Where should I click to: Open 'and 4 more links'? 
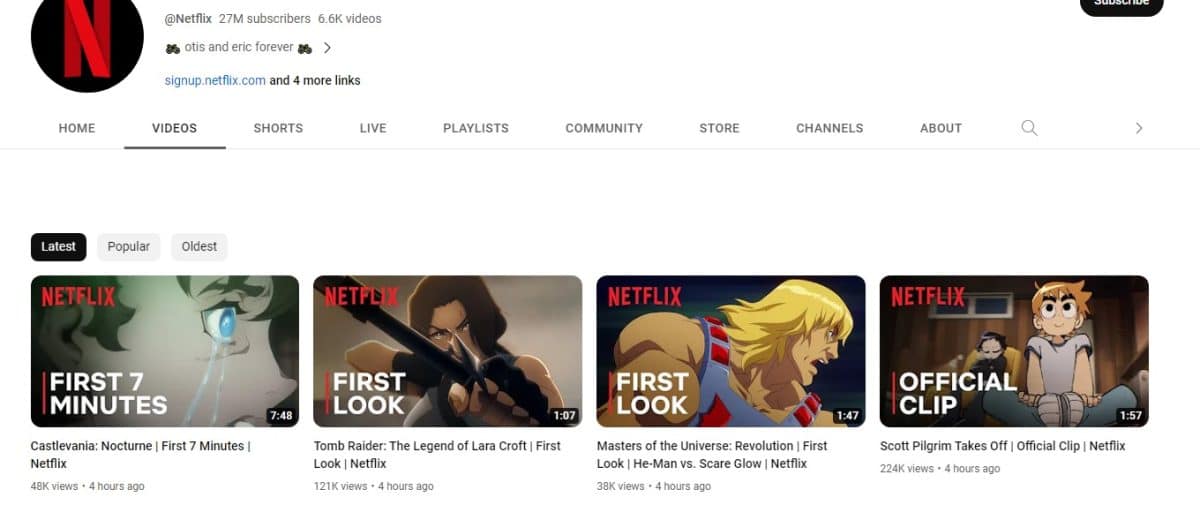315,80
